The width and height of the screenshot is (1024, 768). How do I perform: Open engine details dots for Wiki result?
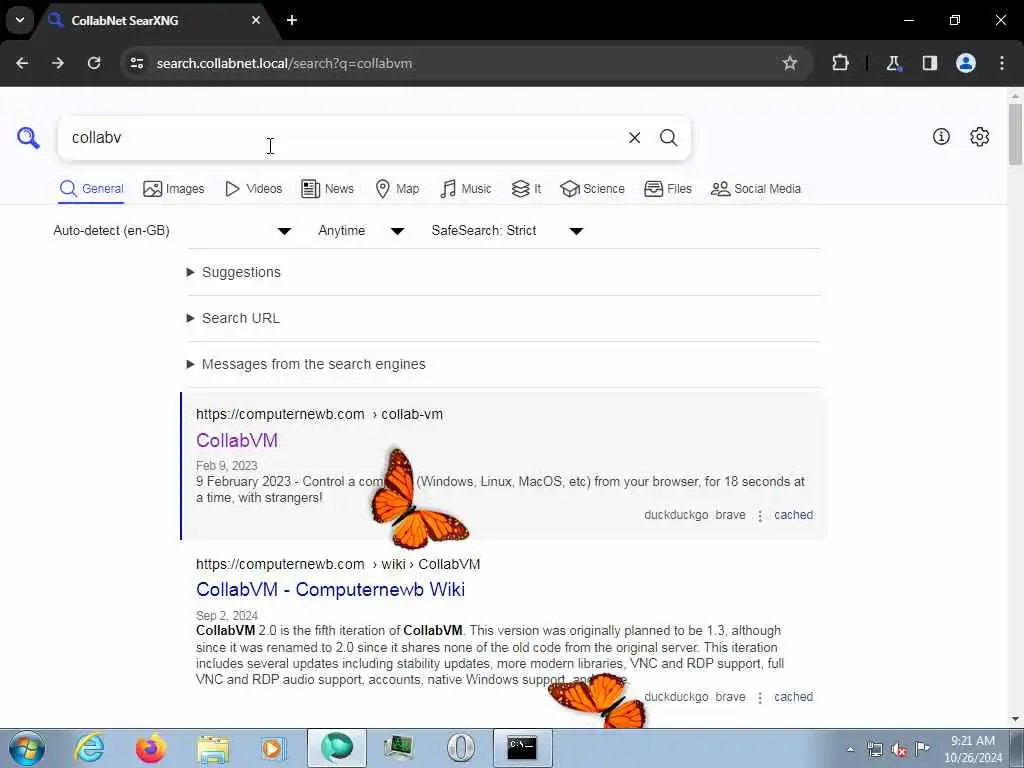pos(760,698)
